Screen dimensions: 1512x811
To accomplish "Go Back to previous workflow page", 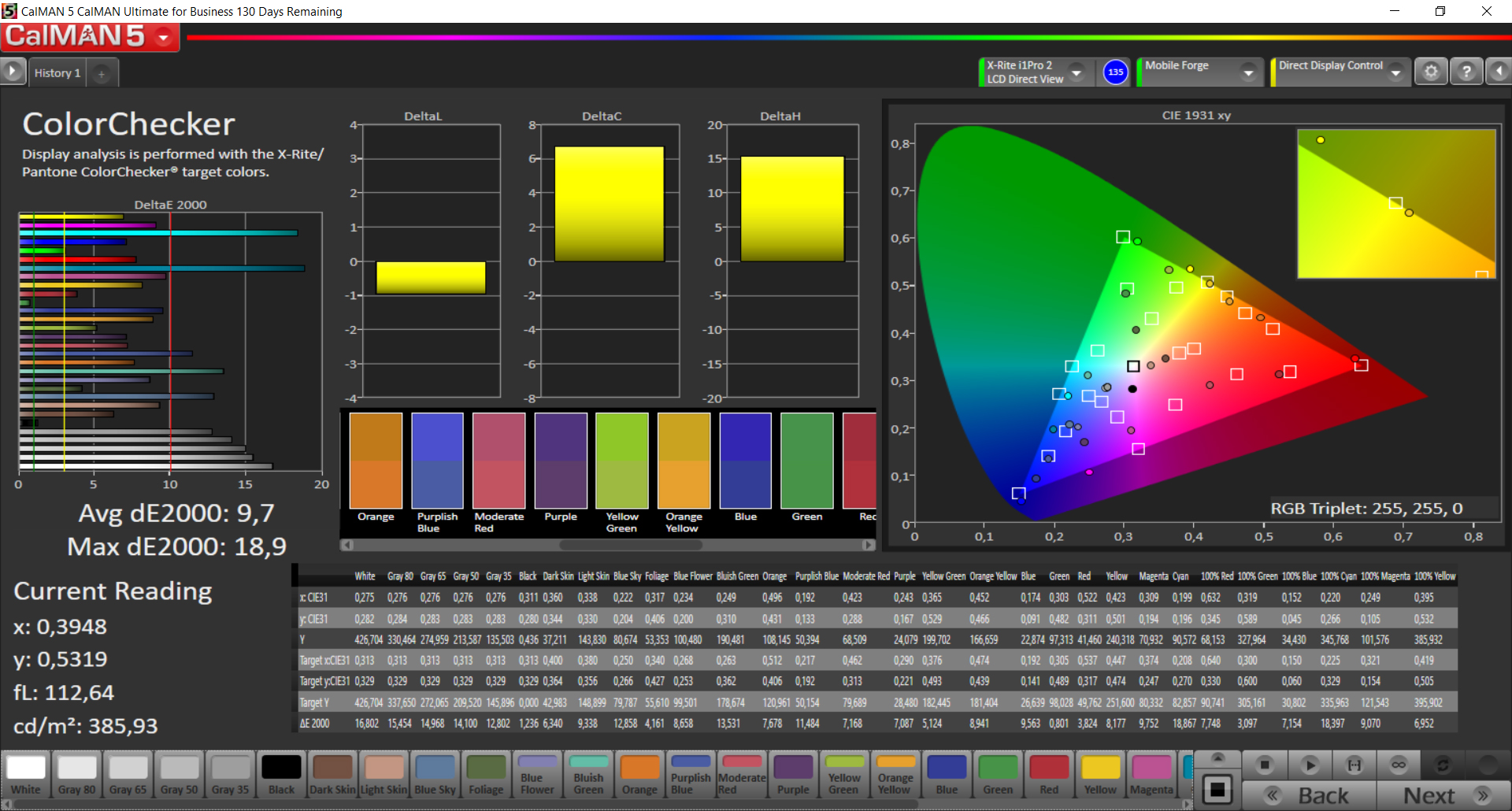I will (1309, 796).
